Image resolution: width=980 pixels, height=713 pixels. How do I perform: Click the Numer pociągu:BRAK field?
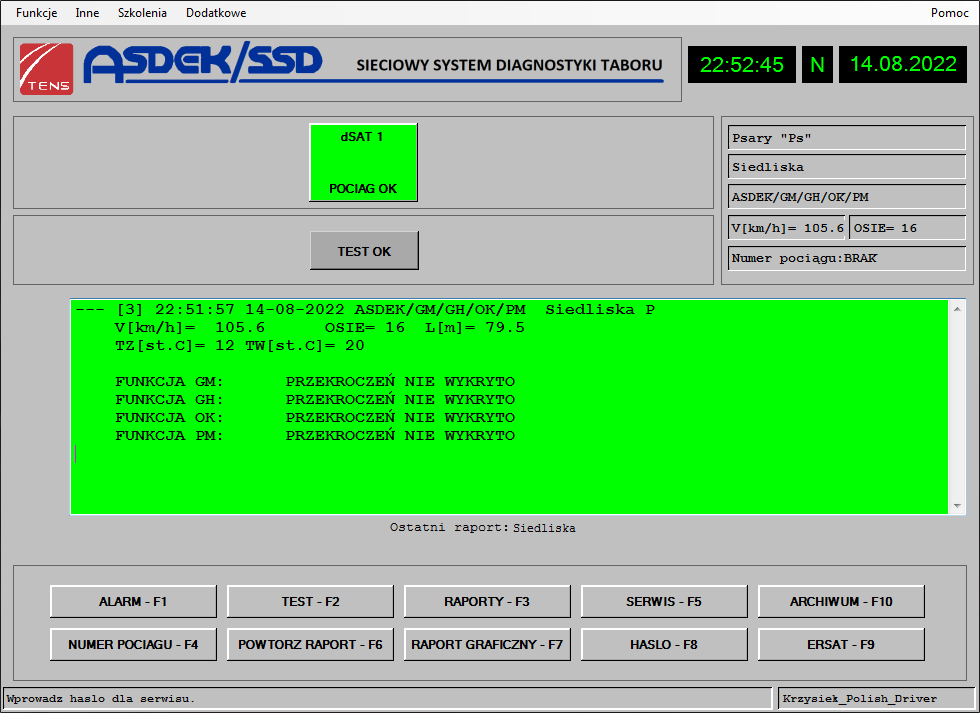tap(847, 258)
